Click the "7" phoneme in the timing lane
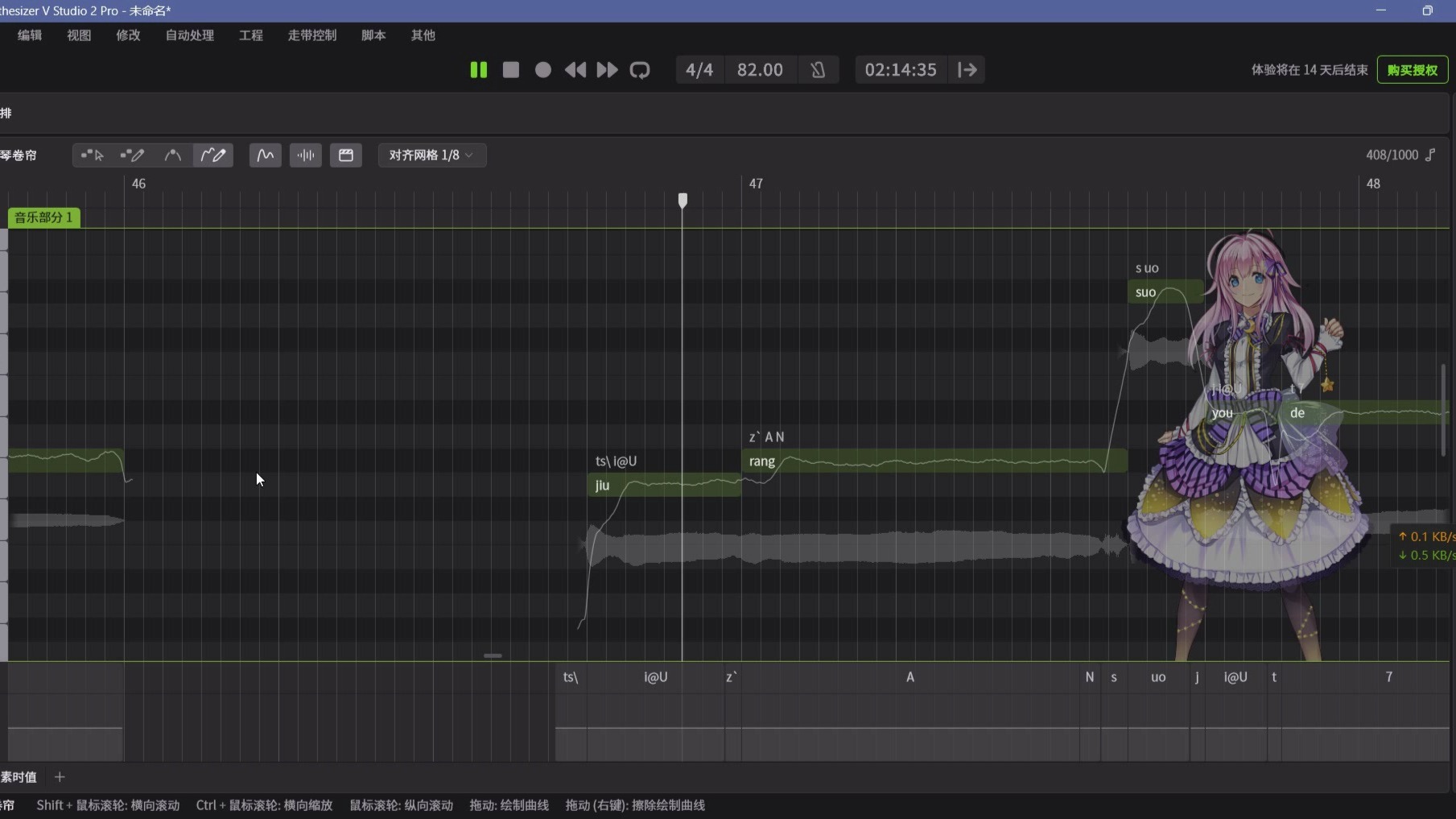Viewport: 1456px width, 819px height. (1388, 677)
